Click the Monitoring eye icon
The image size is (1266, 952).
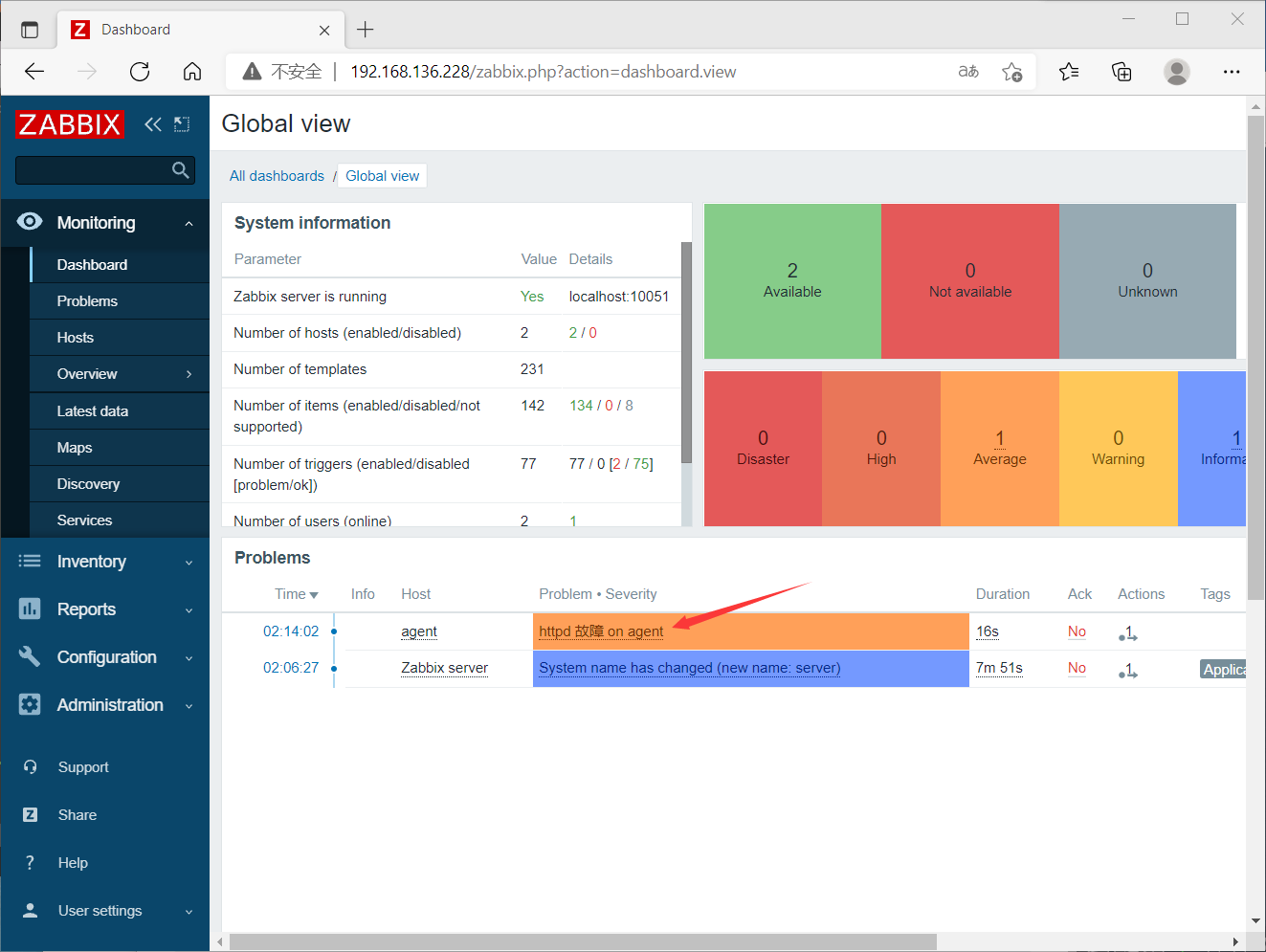pos(30,222)
